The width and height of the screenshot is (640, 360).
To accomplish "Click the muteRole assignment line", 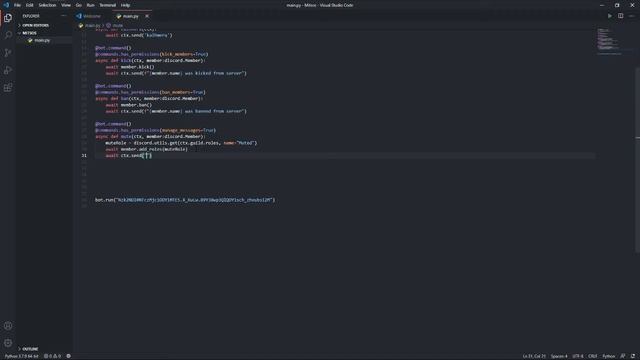I will (x=181, y=143).
